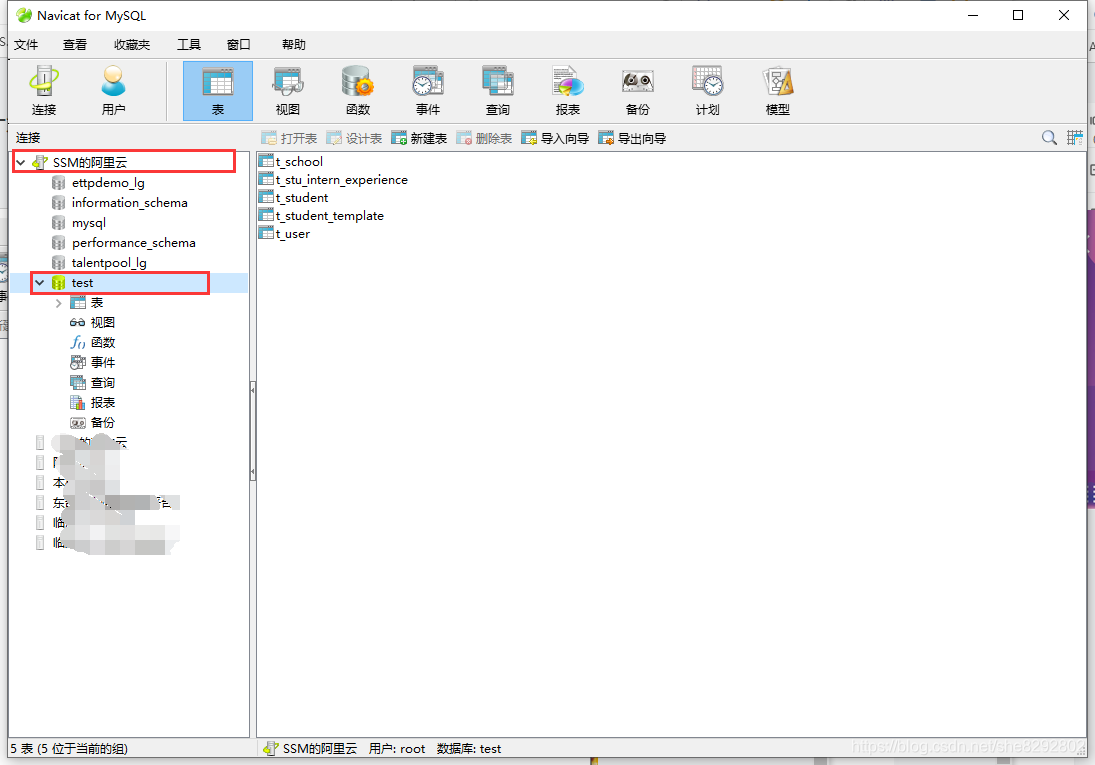
Task: Select the 函数 (Function) toolbar icon
Action: tap(358, 91)
